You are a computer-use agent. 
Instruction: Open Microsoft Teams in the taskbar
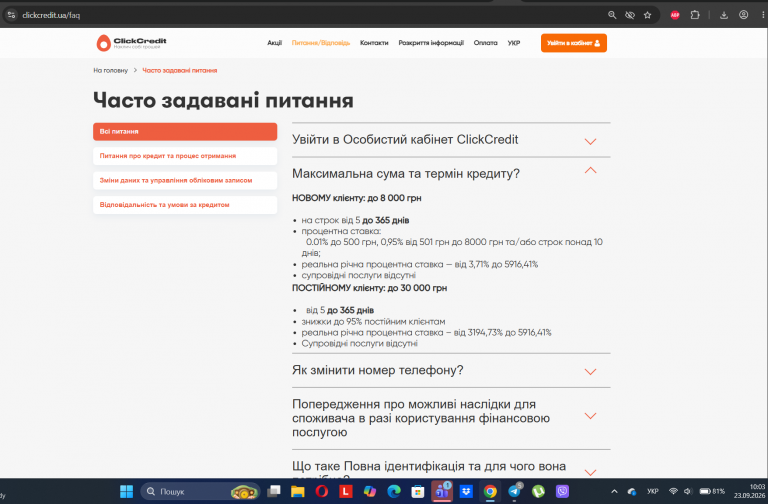(x=442, y=491)
